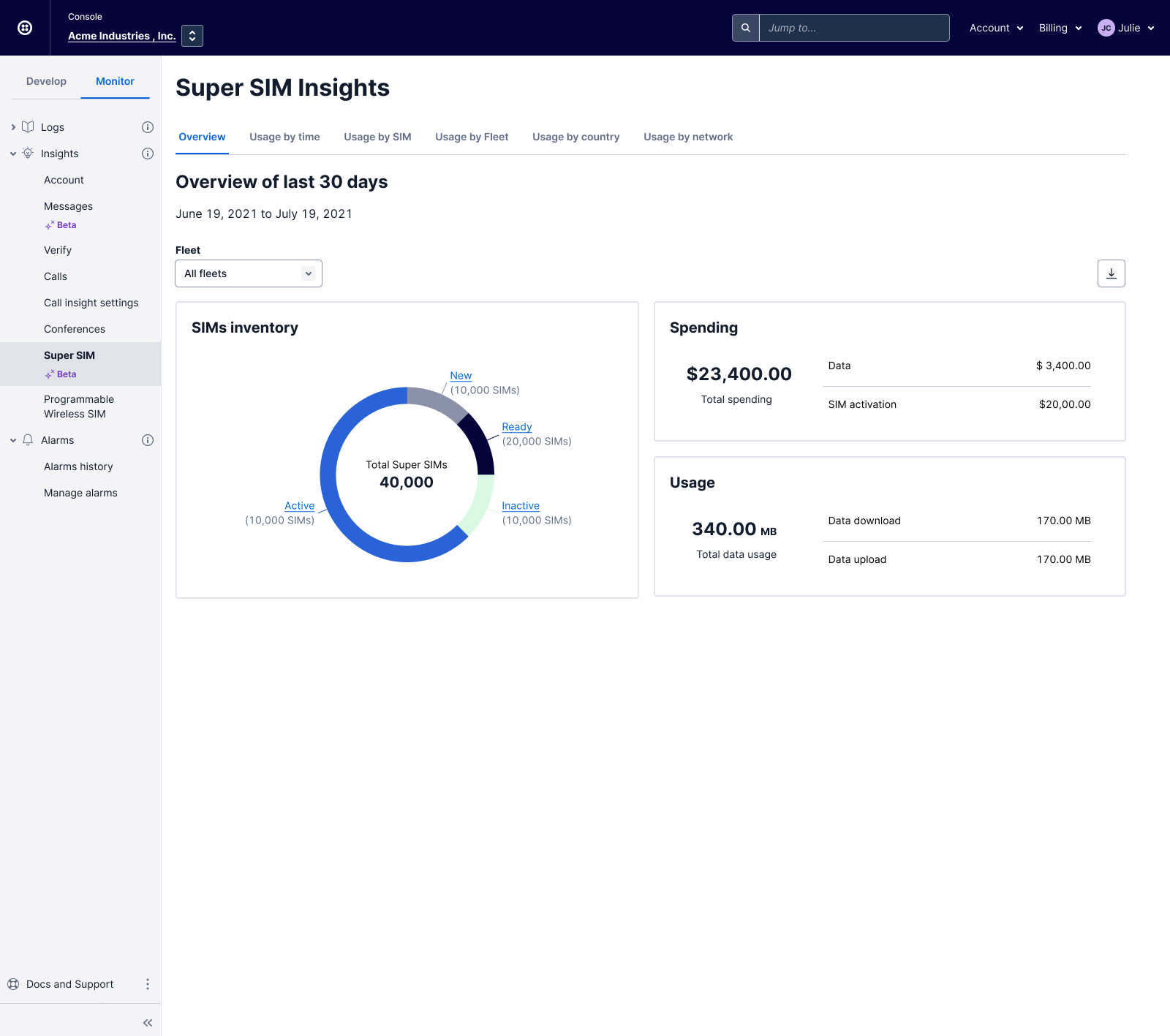The height and width of the screenshot is (1036, 1170).
Task: Open Docs and Support more options menu
Action: coord(148,984)
